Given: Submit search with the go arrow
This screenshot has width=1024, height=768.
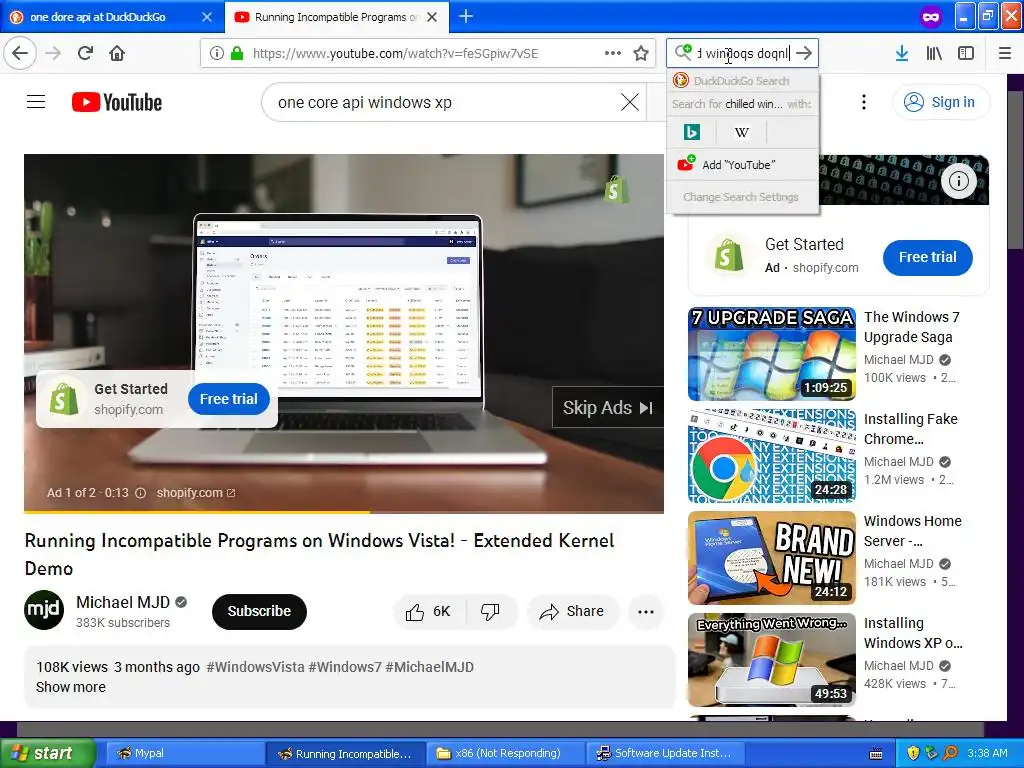Looking at the screenshot, I should (805, 53).
